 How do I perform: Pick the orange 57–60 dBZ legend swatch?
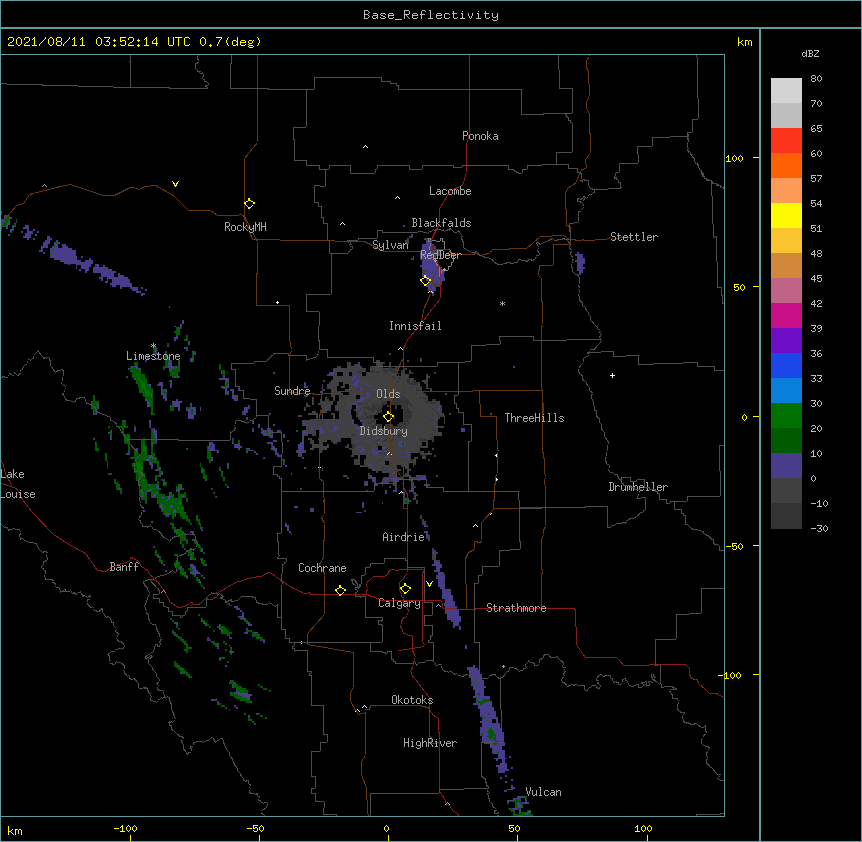click(x=786, y=165)
